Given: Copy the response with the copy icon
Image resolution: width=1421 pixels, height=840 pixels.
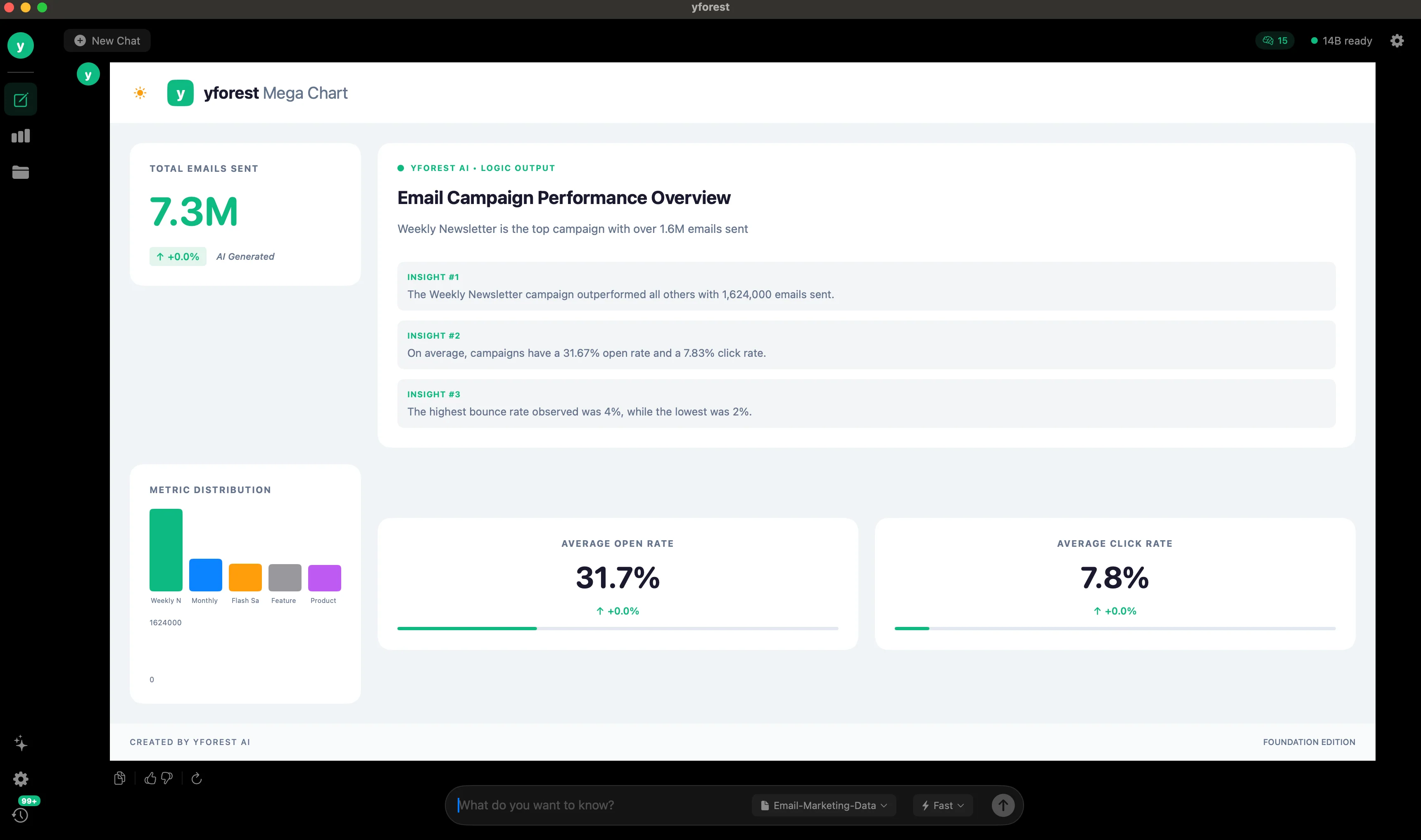Looking at the screenshot, I should pyautogui.click(x=119, y=778).
